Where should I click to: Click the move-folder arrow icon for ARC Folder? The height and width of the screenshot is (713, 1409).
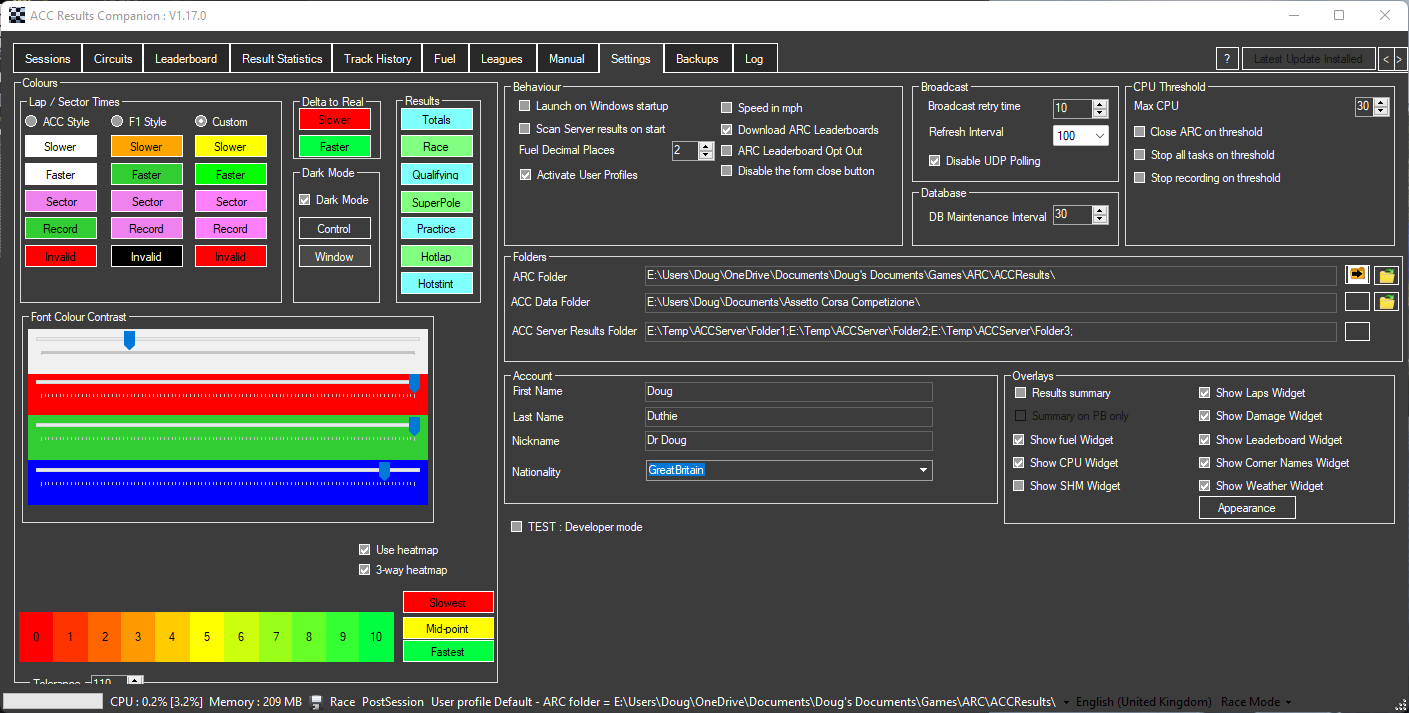pos(1357,275)
